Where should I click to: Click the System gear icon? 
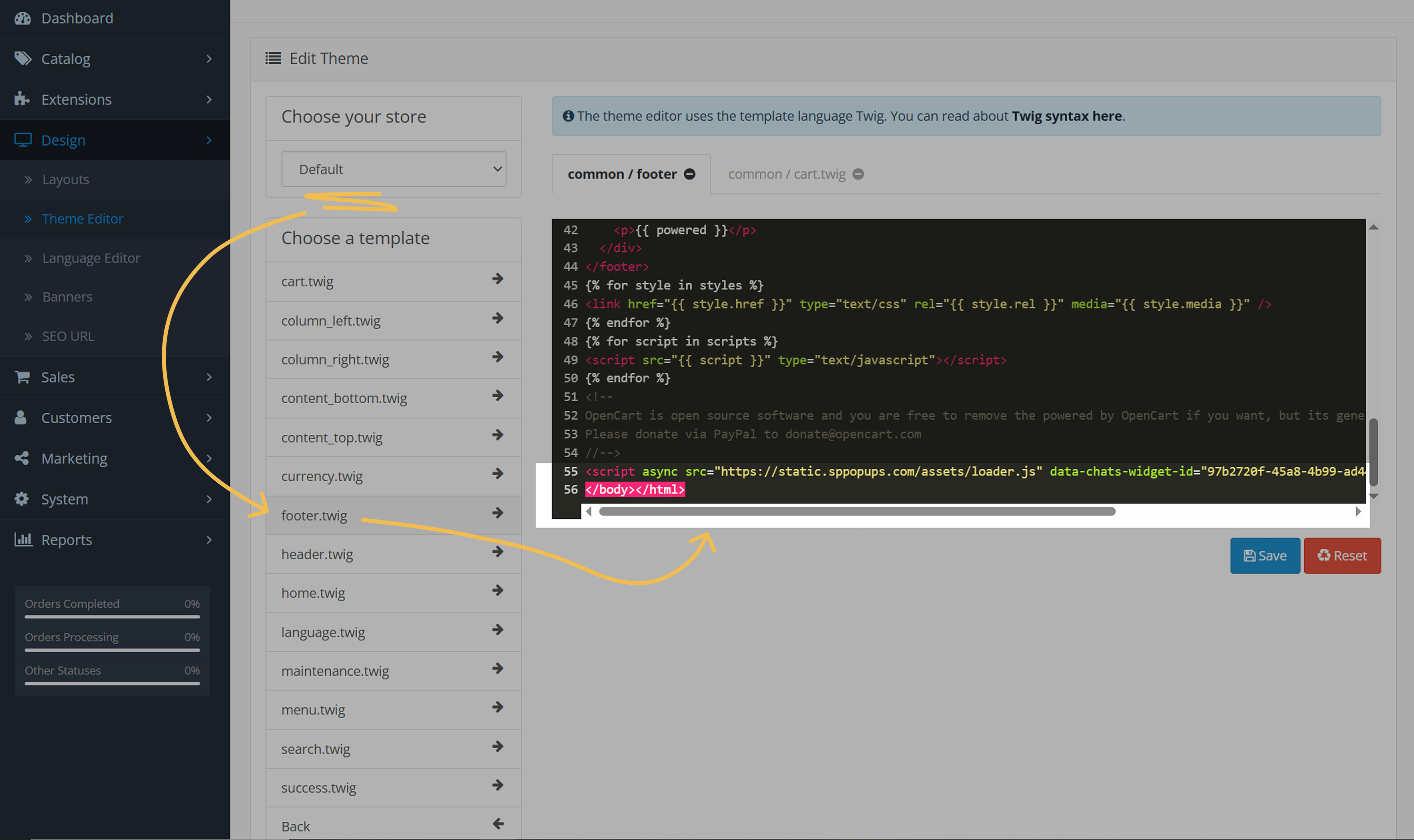coord(21,499)
